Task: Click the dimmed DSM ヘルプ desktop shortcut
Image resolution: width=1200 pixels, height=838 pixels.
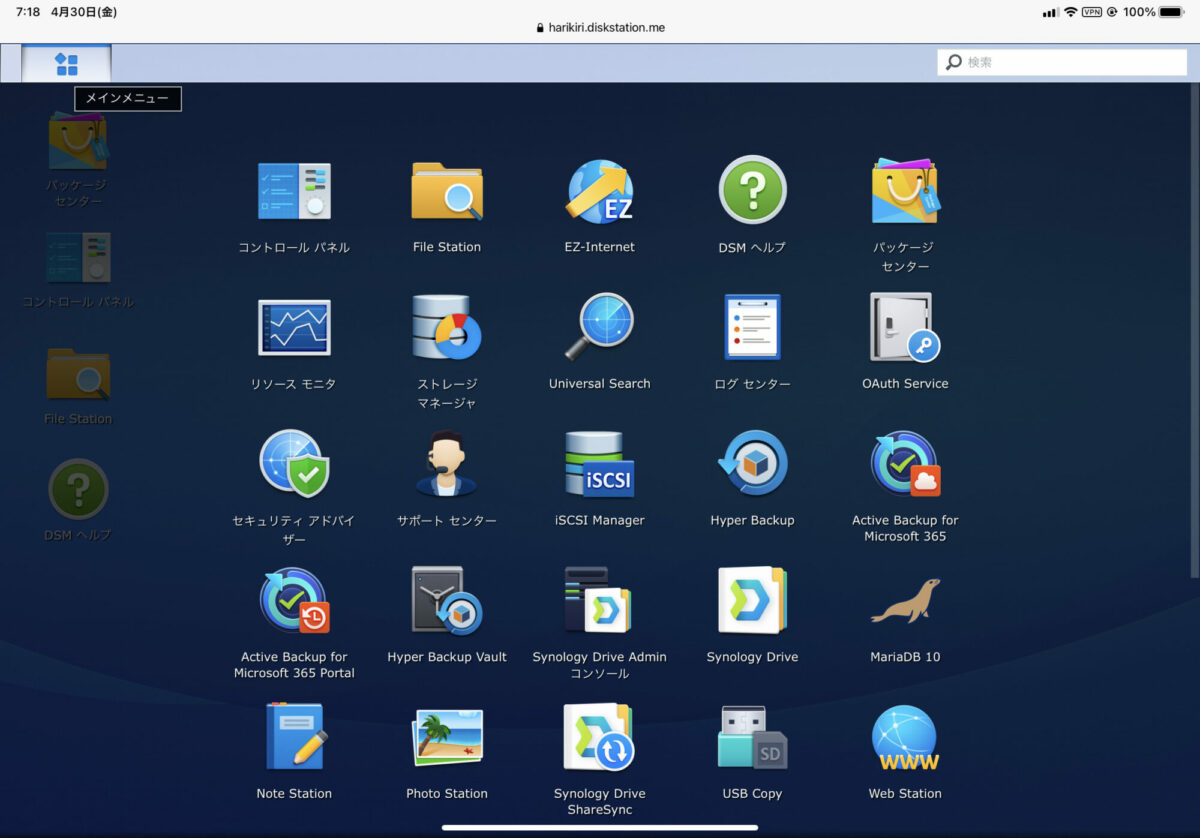Action: point(78,500)
